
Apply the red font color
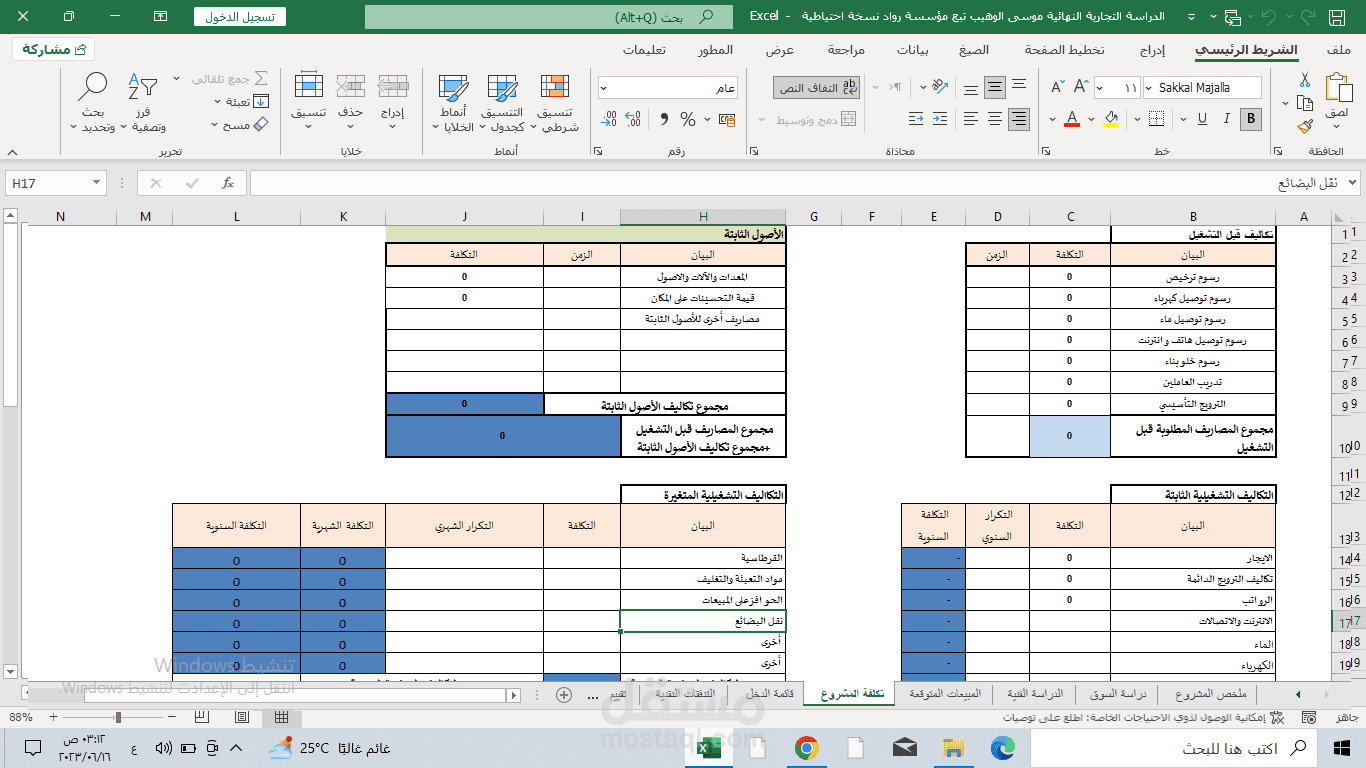(x=1072, y=119)
